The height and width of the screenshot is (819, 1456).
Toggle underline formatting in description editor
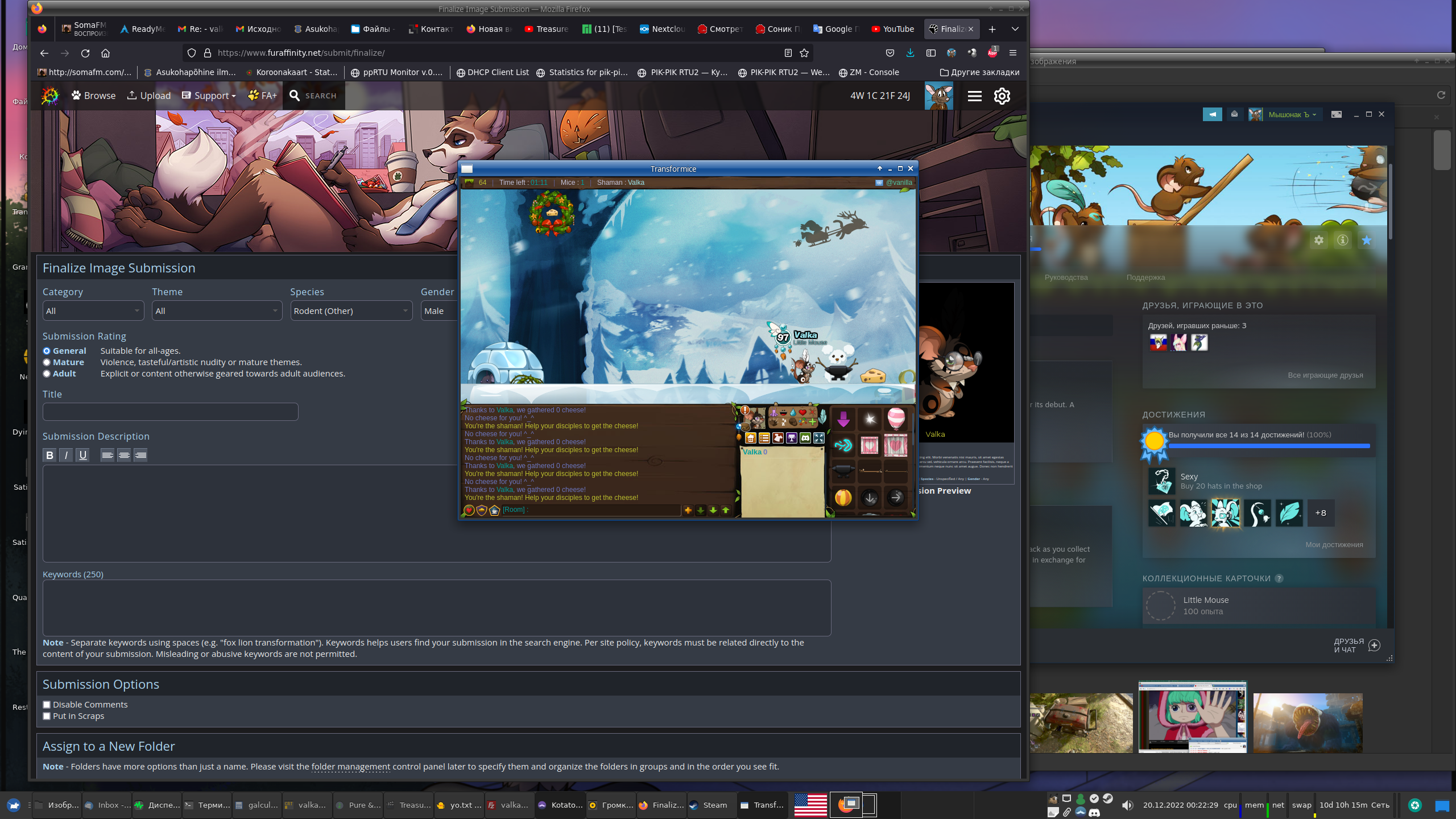tap(83, 455)
